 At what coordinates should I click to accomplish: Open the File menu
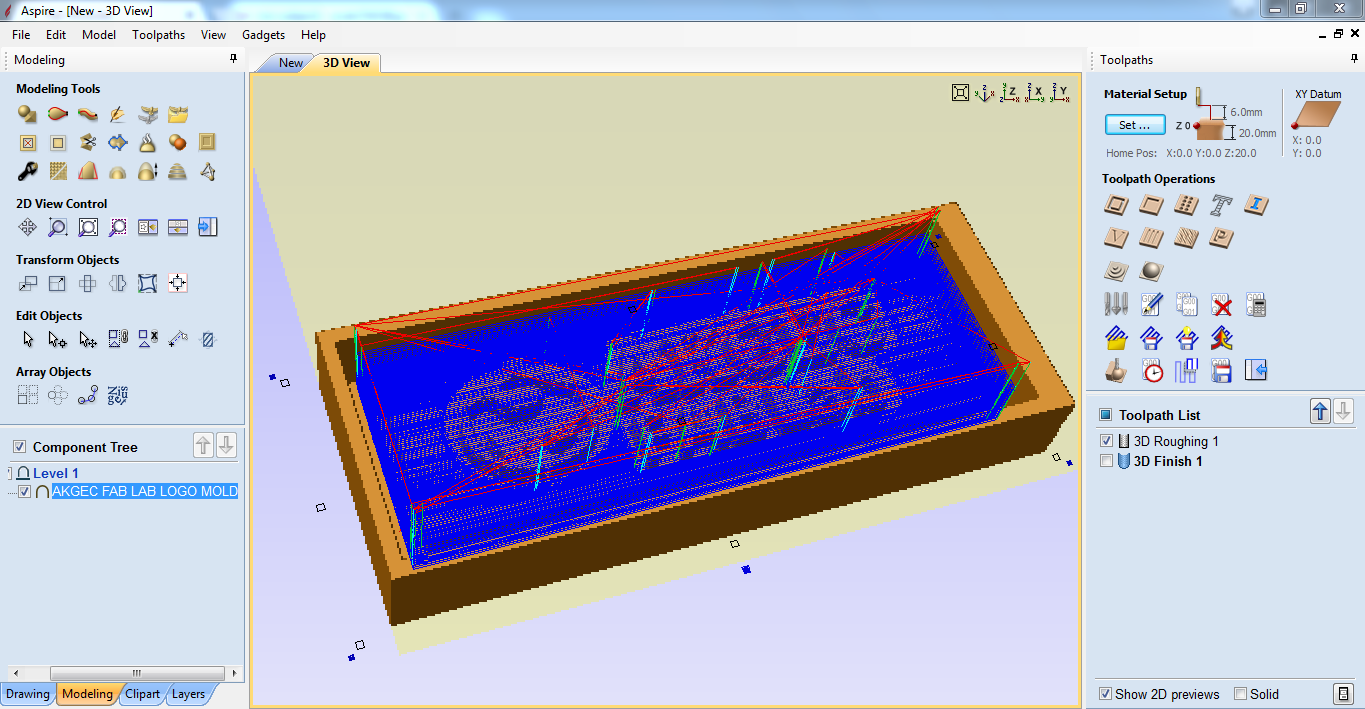pos(21,34)
